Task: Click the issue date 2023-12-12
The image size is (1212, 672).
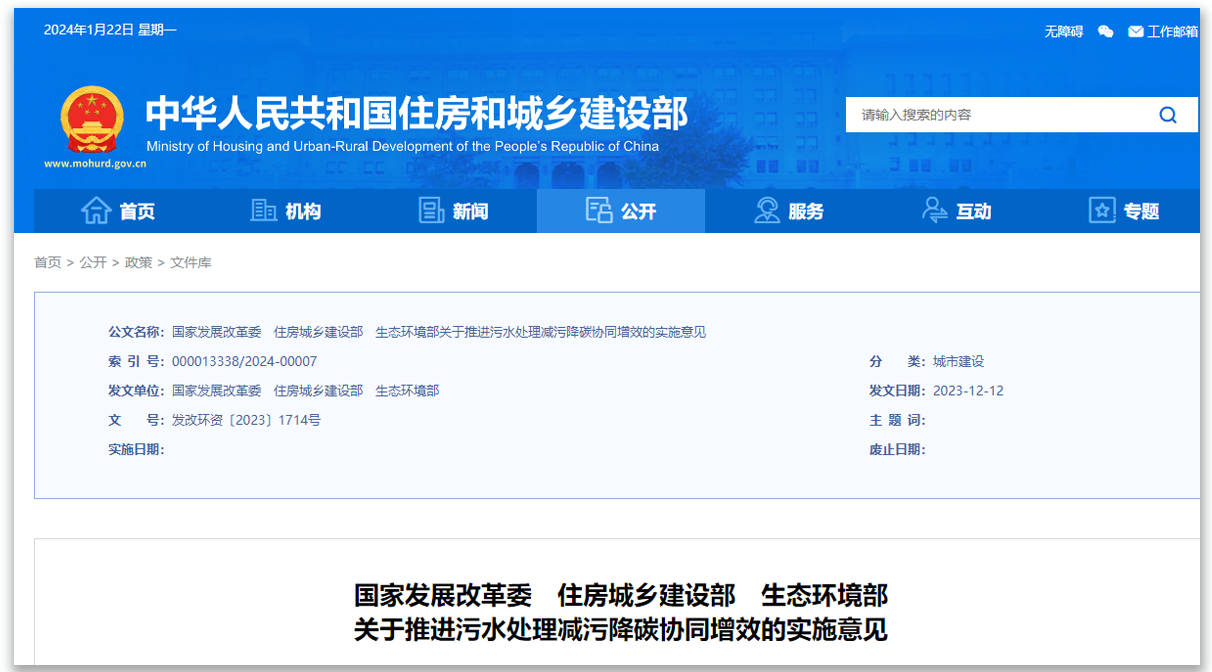Action: click(x=968, y=391)
